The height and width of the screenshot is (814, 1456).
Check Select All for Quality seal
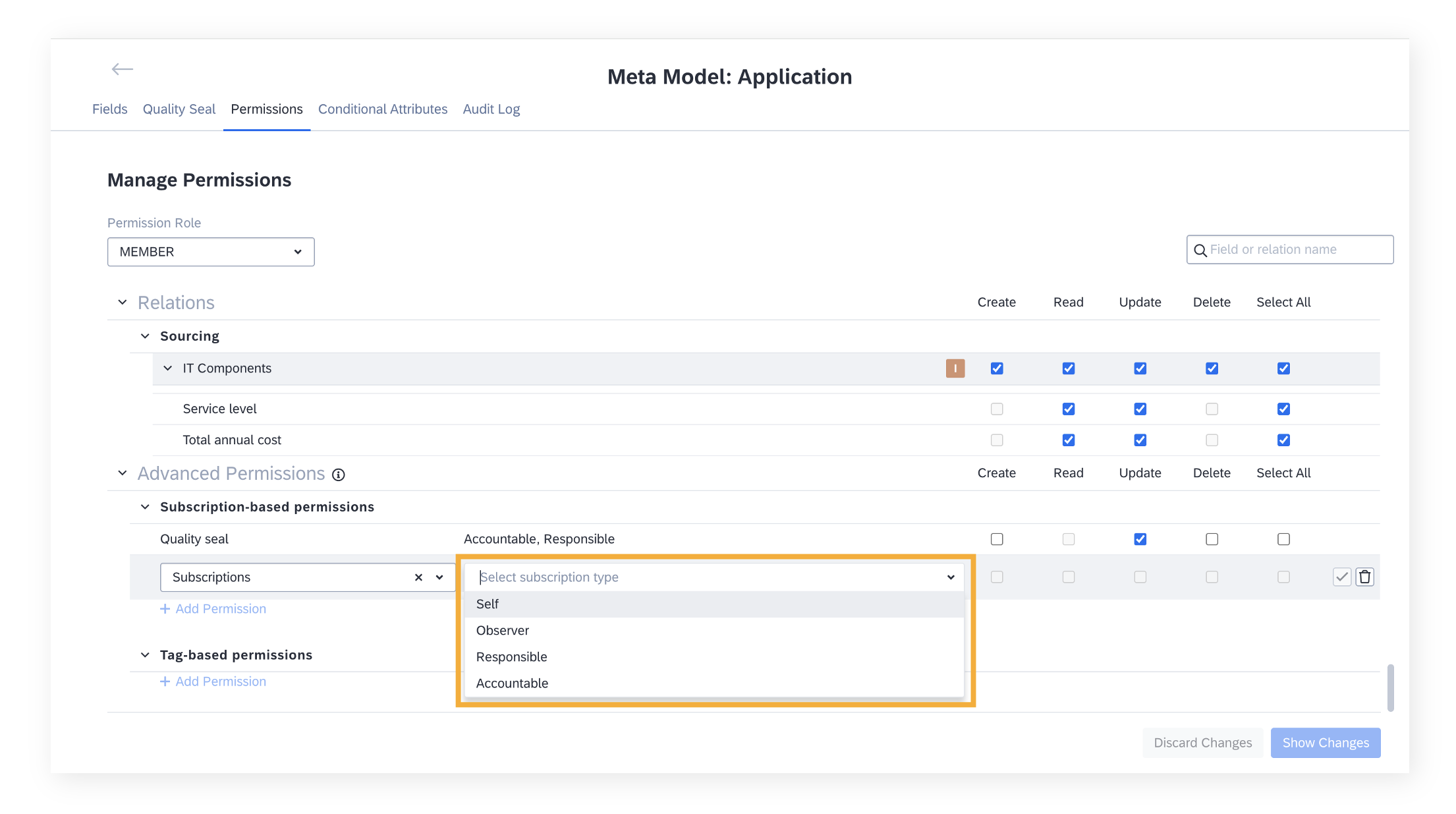click(1284, 539)
